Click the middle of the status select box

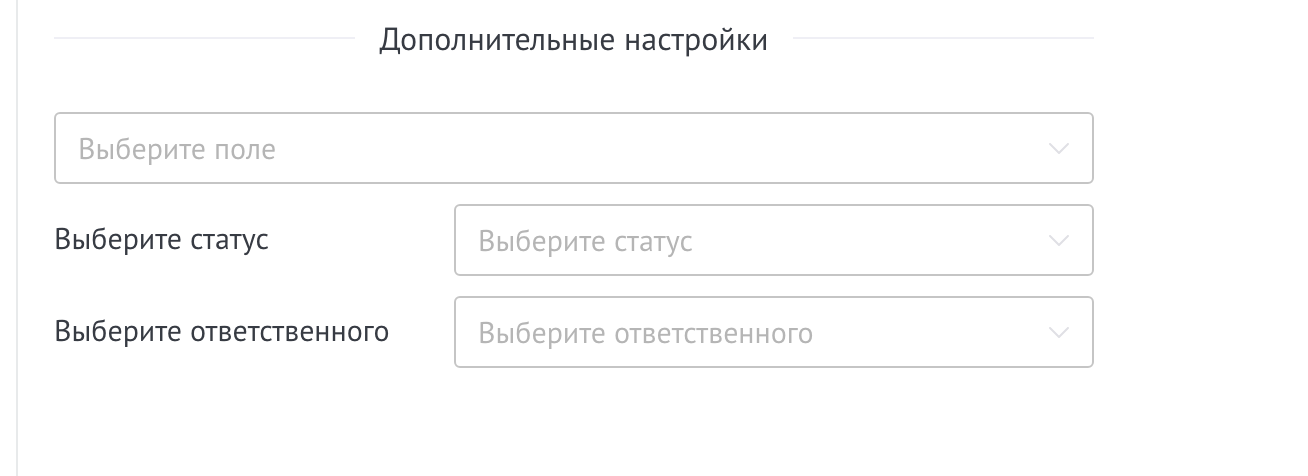pos(773,241)
